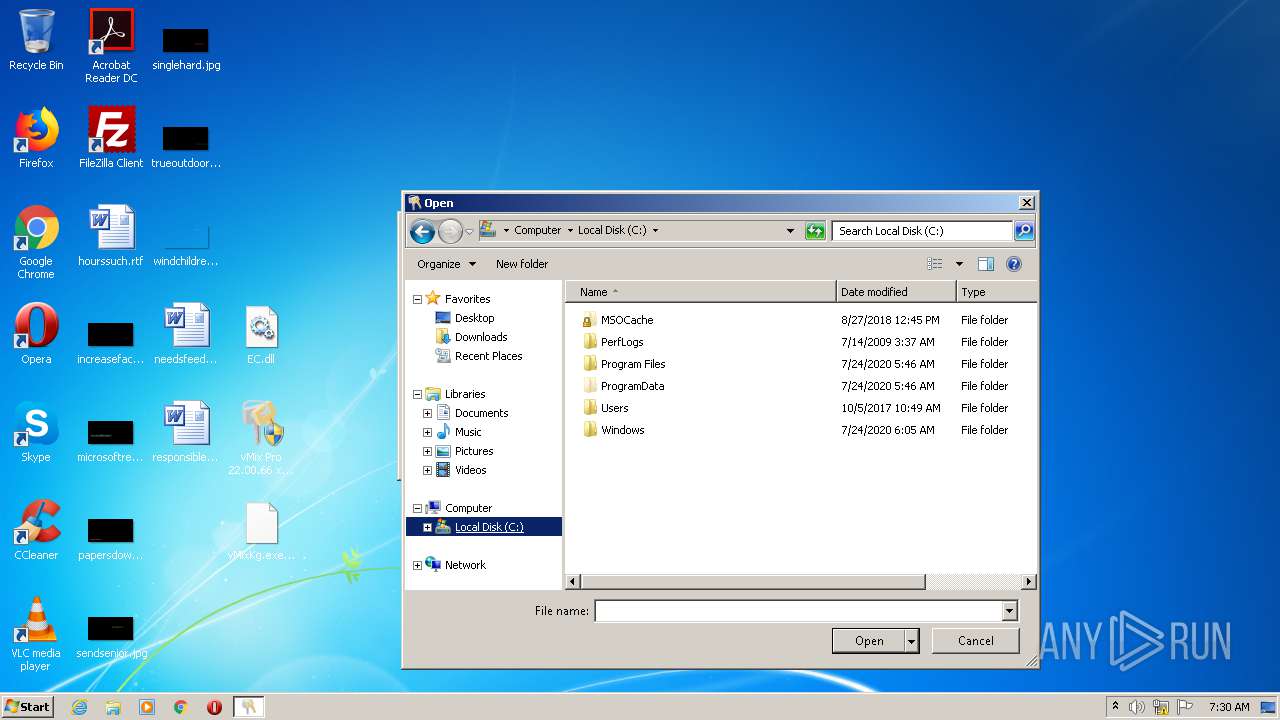Click Local Disk (C:) breadcrumb segment

pyautogui.click(x=612, y=230)
